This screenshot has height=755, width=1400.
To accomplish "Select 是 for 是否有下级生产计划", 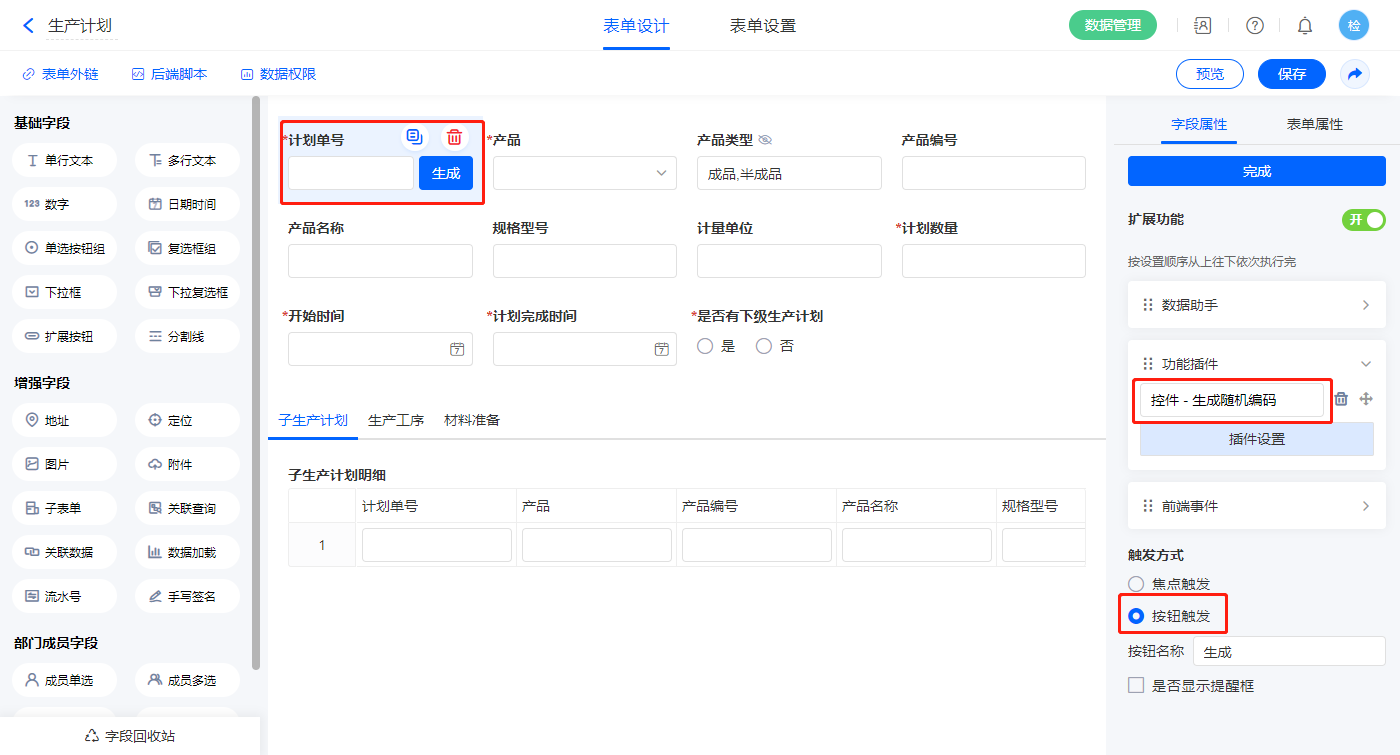I will point(705,346).
